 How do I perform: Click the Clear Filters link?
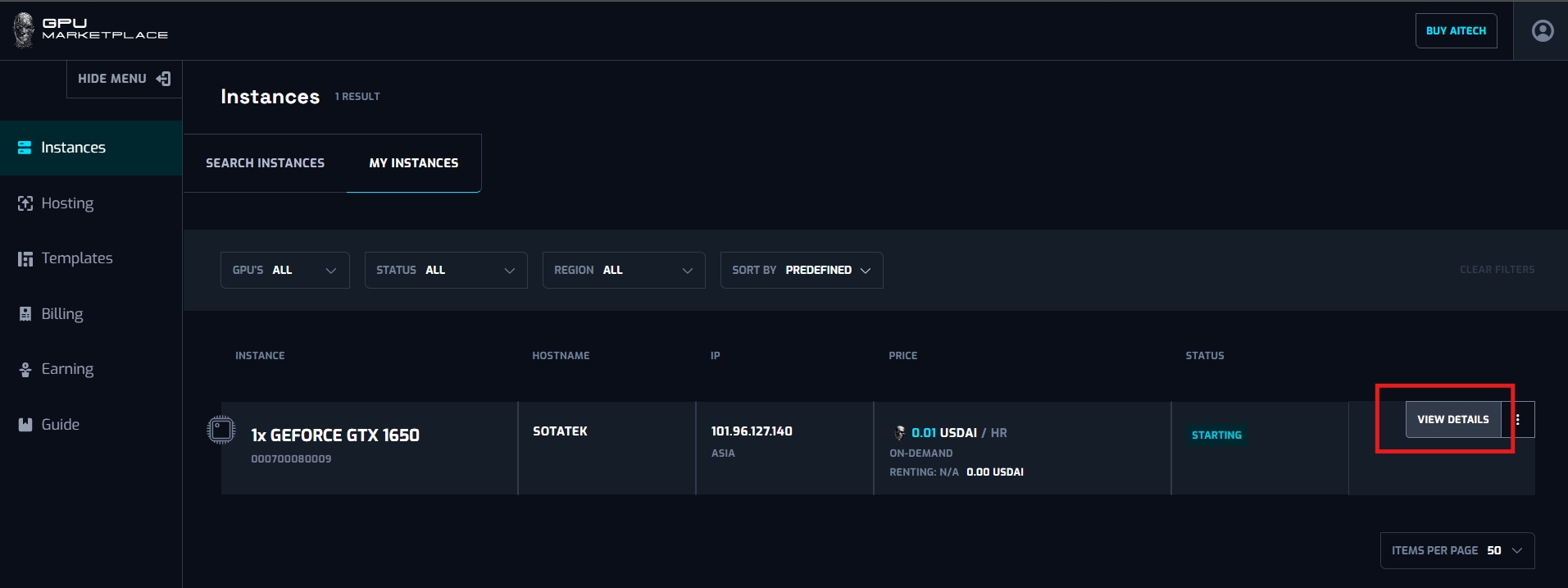(1497, 270)
